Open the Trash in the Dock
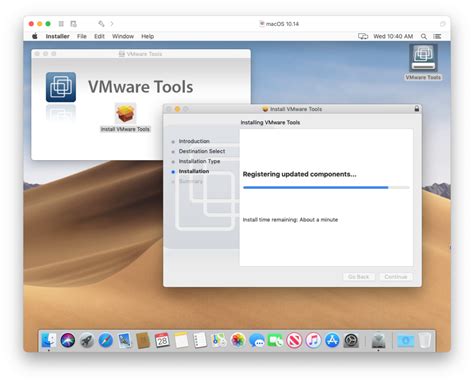 (x=425, y=340)
